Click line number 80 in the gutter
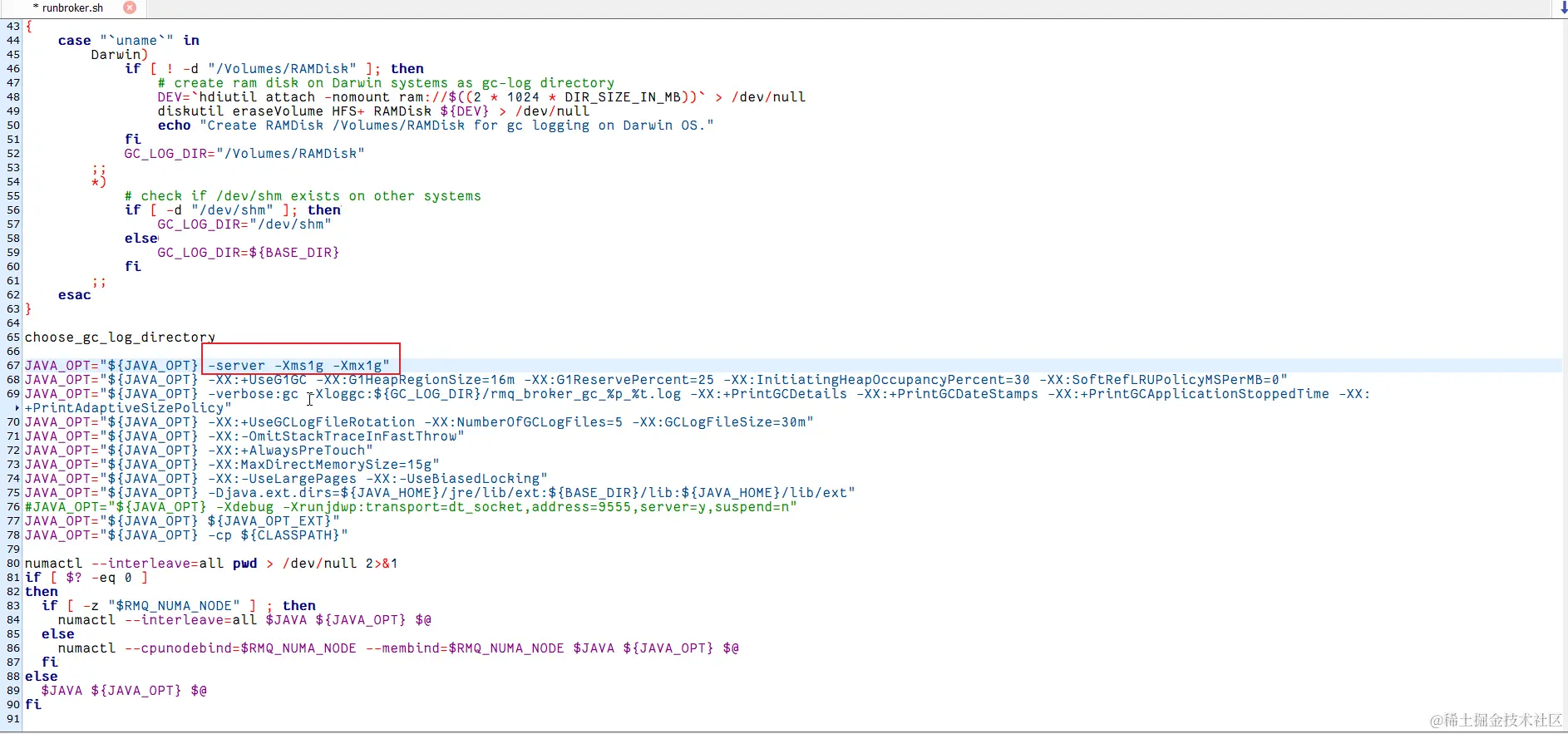 (x=13, y=563)
